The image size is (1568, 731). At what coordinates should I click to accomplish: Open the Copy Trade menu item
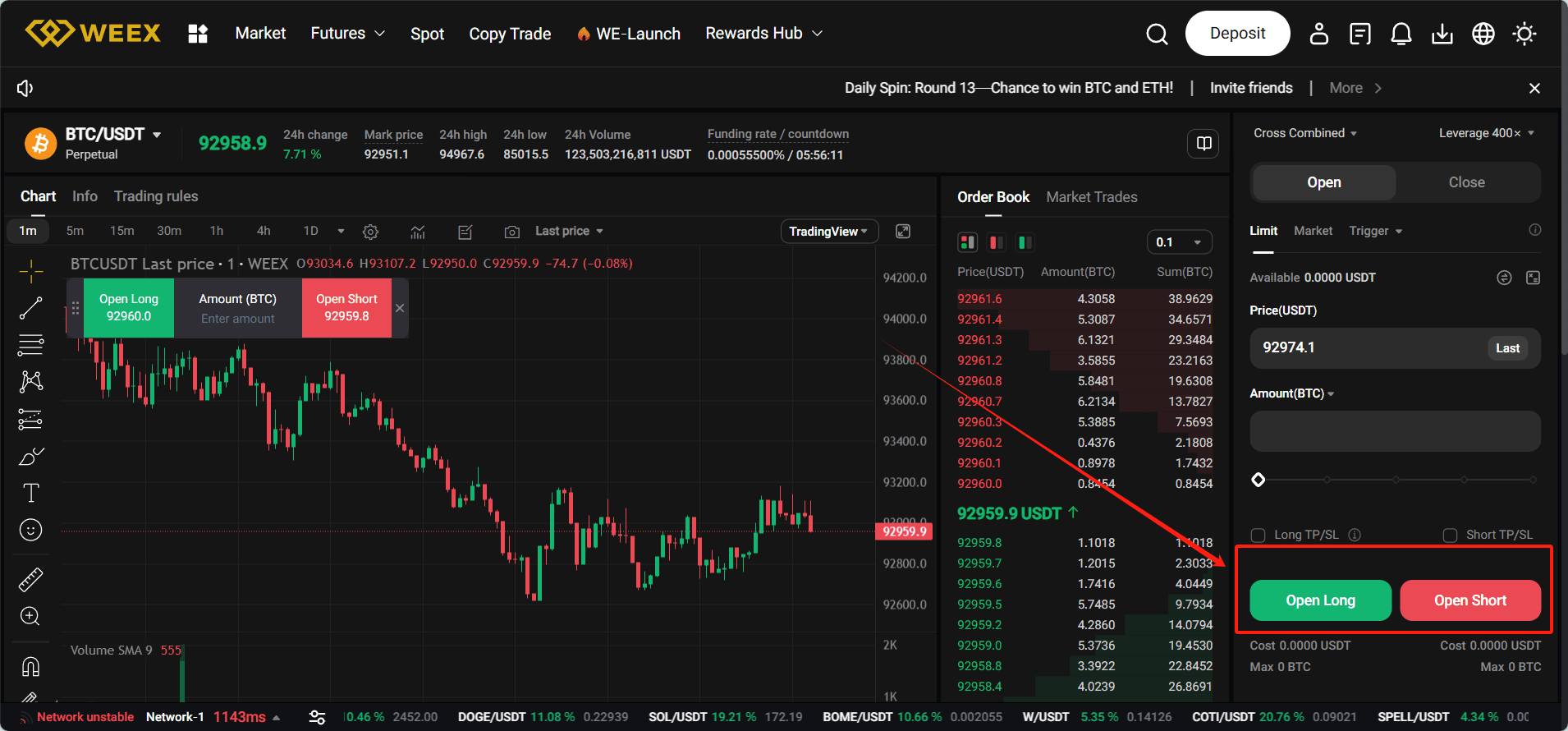click(x=510, y=34)
